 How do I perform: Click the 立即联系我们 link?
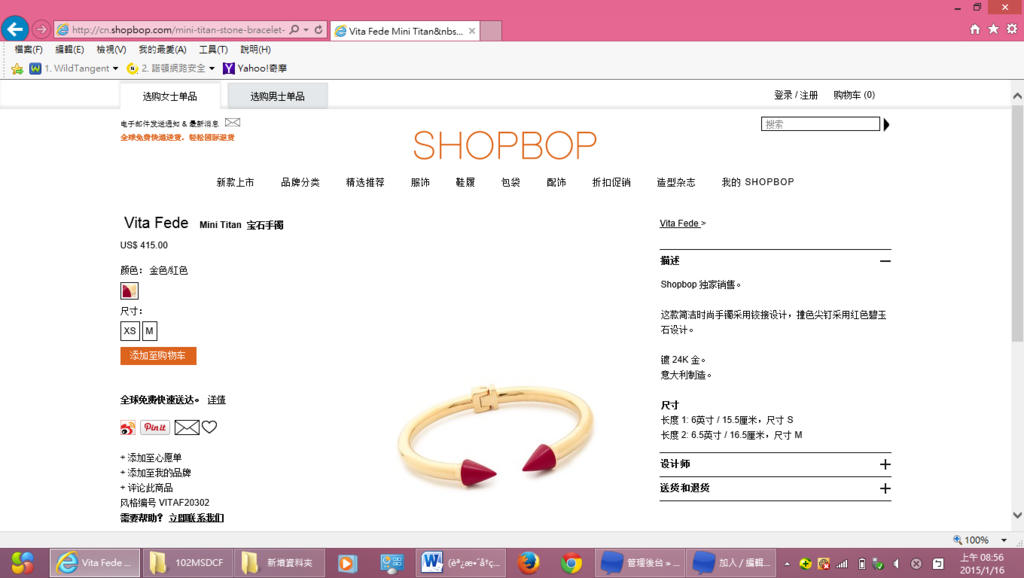197,518
